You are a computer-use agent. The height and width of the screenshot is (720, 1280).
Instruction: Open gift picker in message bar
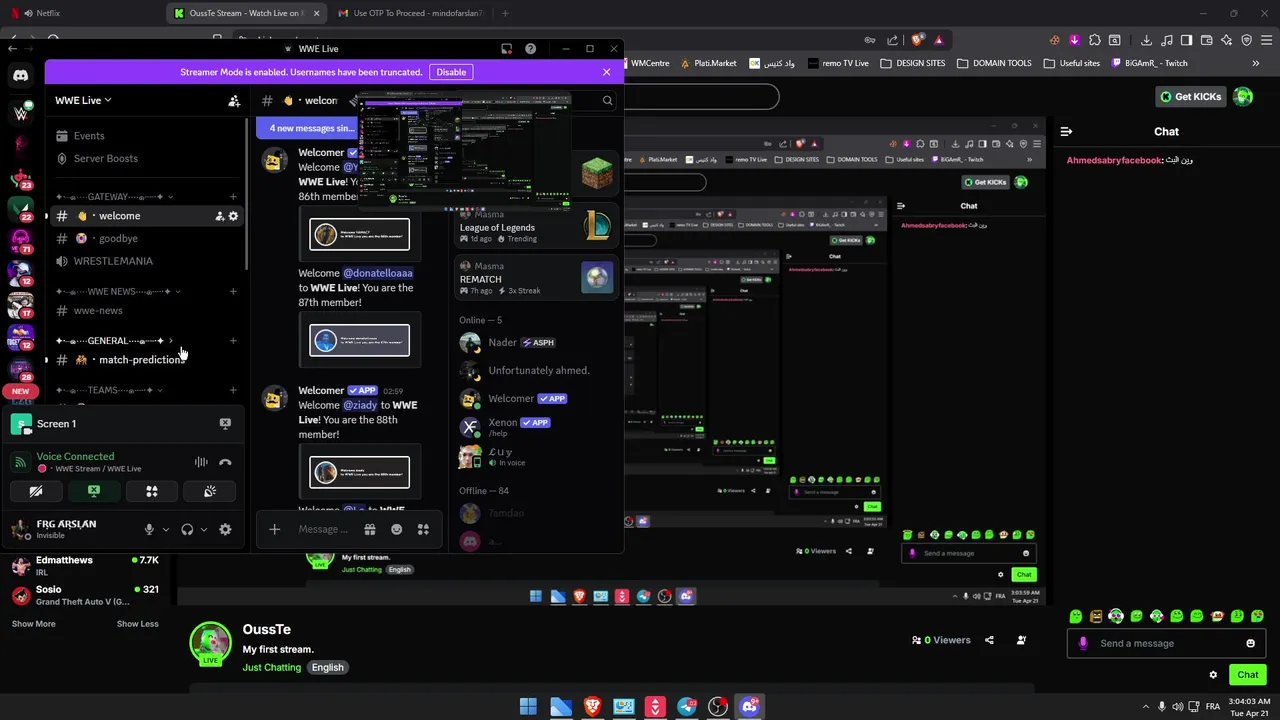(x=370, y=529)
